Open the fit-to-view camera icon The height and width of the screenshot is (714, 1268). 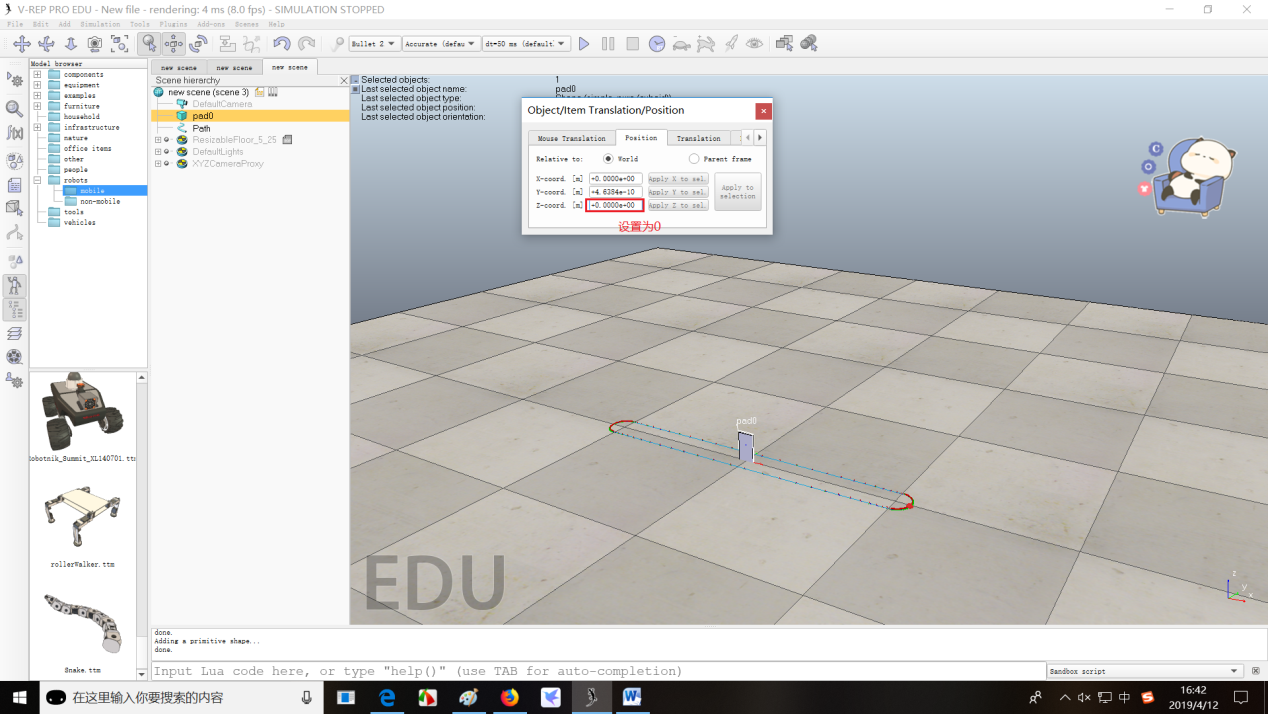pos(120,44)
